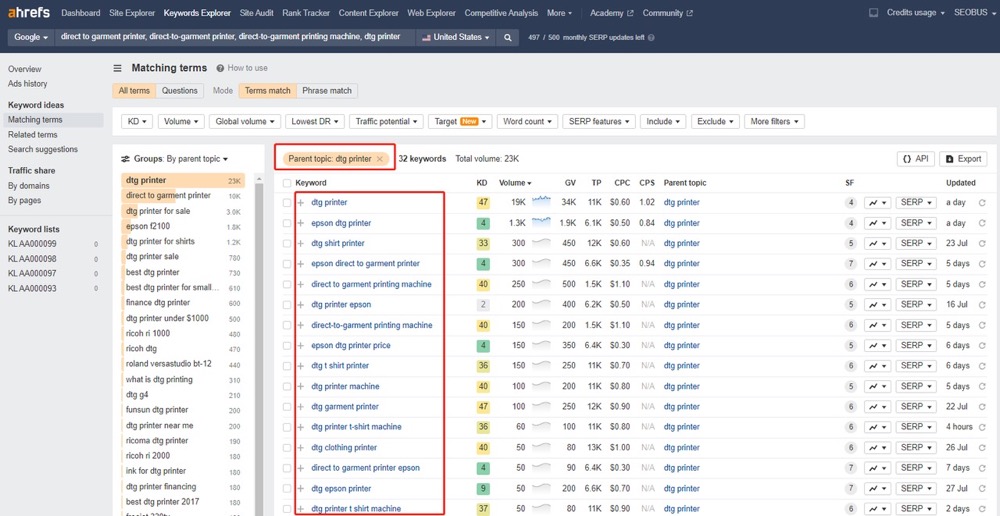Click the monitor icon in top bar
1000x516 pixels.
tap(873, 13)
